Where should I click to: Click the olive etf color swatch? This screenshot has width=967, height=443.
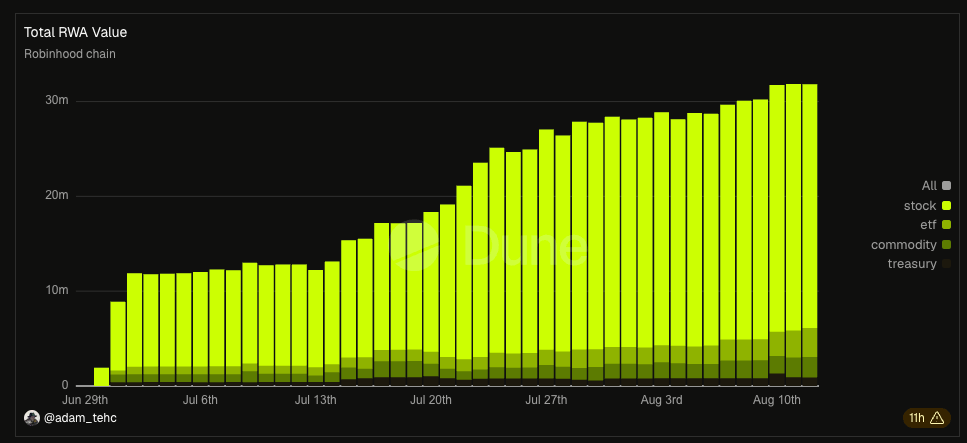[947, 225]
